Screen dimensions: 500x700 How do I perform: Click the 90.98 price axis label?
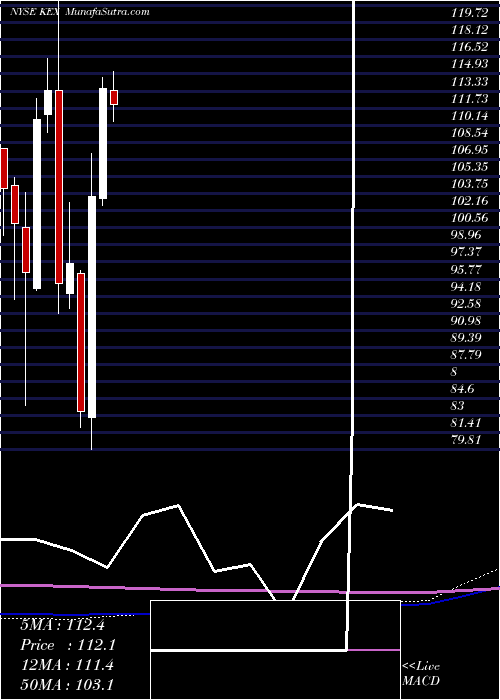(467, 320)
